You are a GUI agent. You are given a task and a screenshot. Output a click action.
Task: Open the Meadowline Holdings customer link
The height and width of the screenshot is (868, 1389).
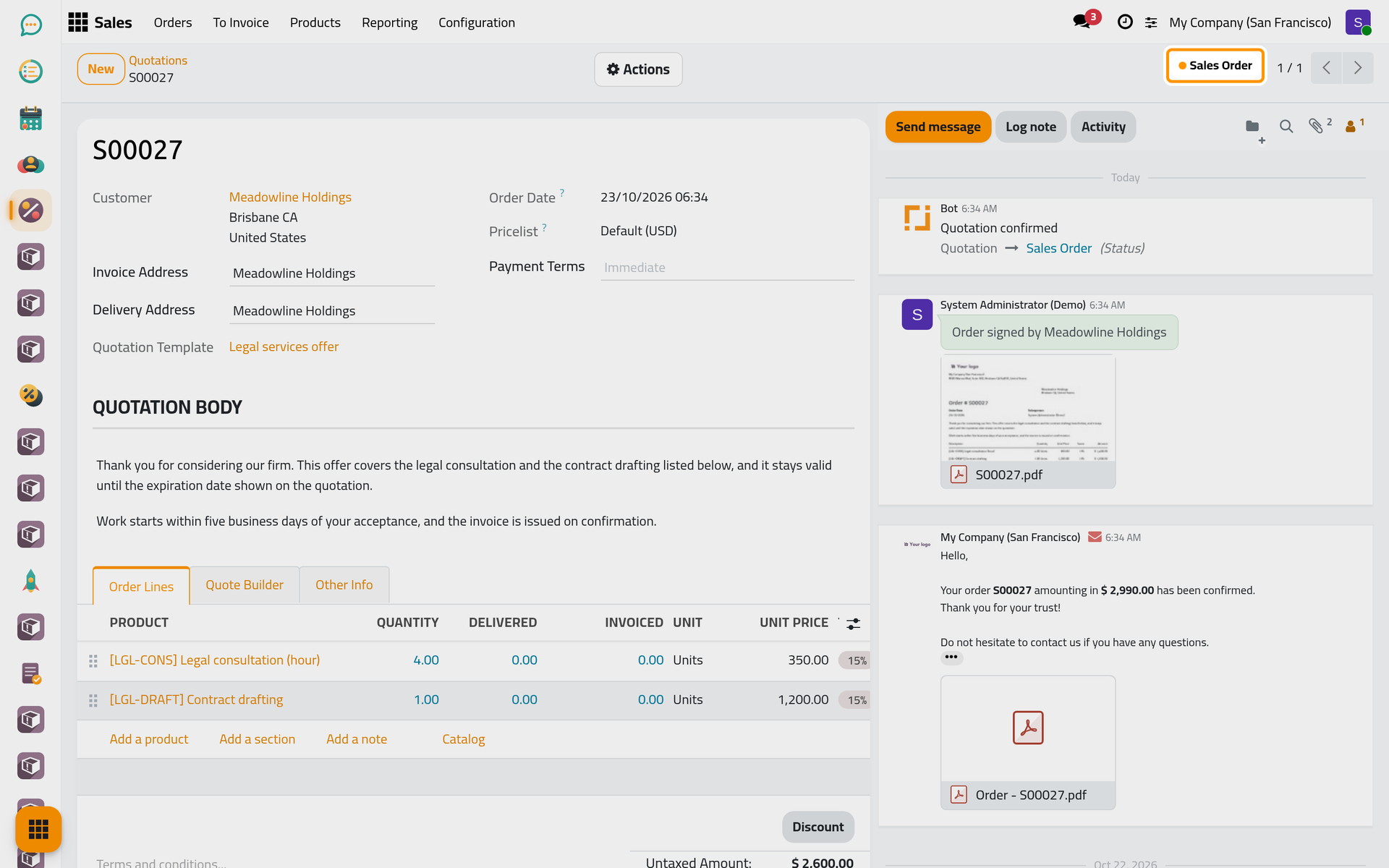290,197
